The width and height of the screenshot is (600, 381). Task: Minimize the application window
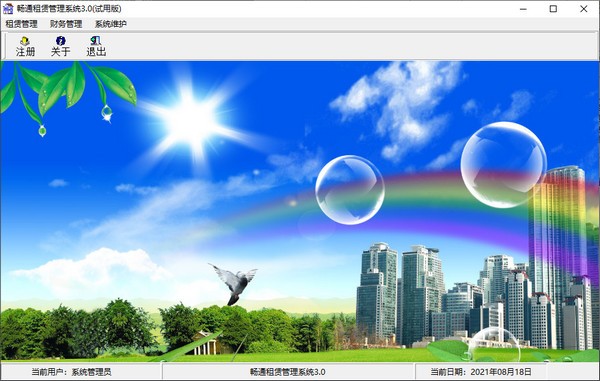523,8
